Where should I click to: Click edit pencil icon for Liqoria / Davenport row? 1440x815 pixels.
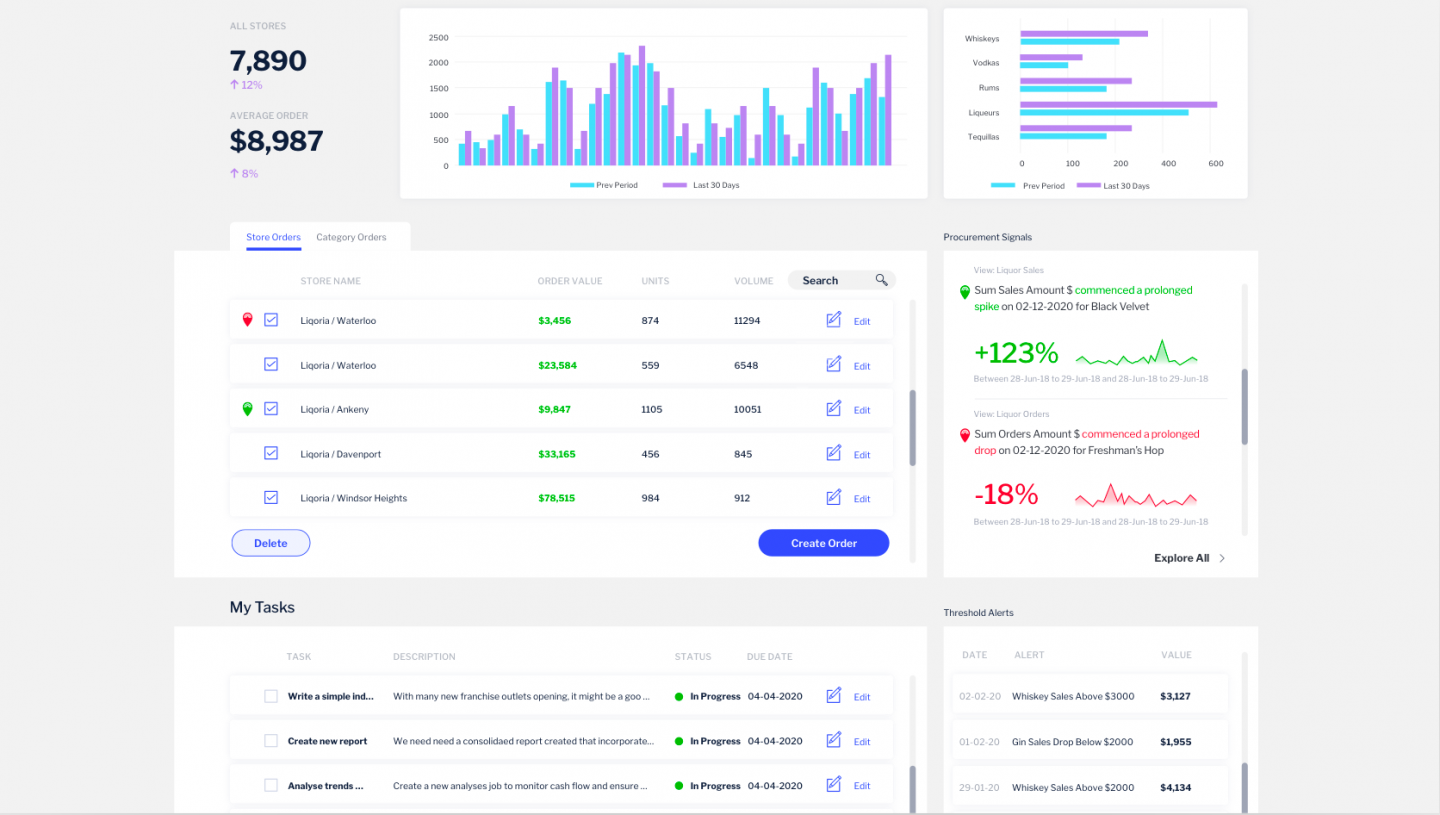coord(834,453)
